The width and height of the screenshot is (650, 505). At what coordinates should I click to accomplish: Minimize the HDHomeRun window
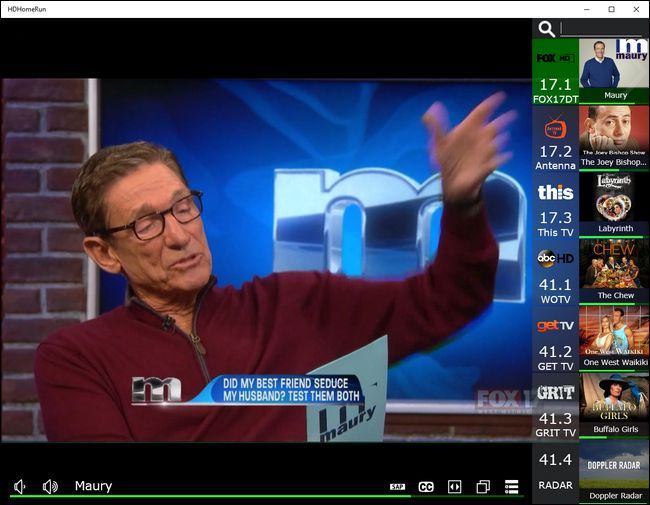tap(587, 9)
